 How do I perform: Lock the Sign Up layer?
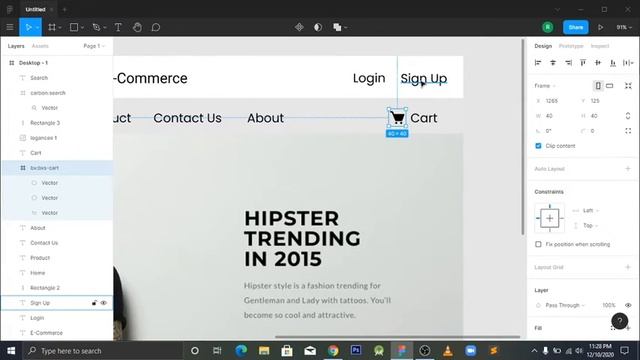(x=94, y=303)
